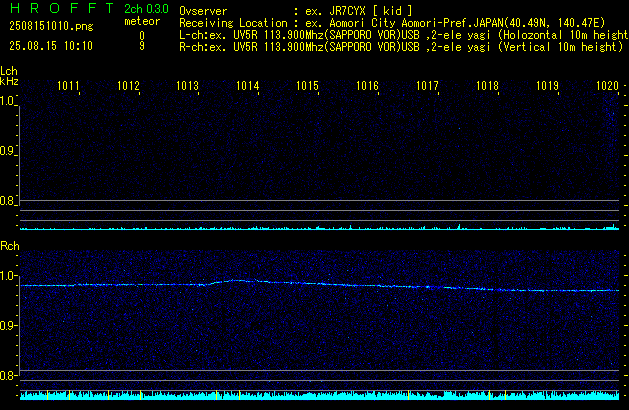Click the timestamp 25.08.15 10:10
Image resolution: width=629 pixels, height=410 pixels.
click(x=51, y=46)
